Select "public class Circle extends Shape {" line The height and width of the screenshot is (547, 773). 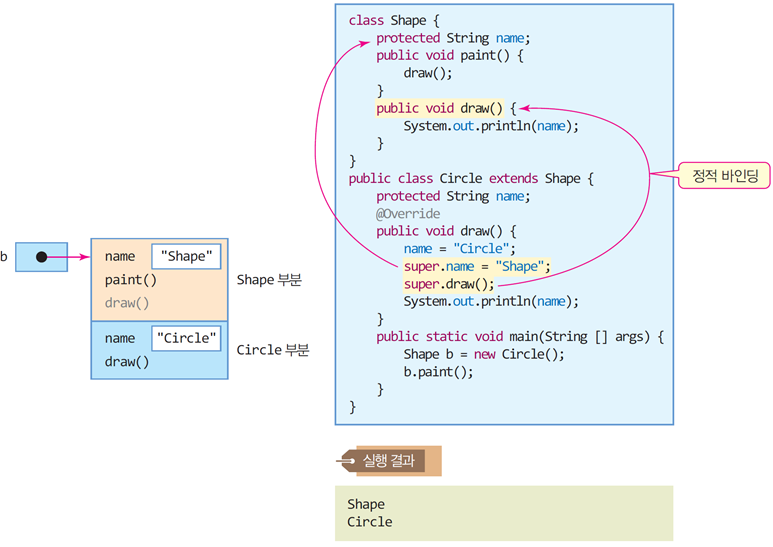(x=471, y=178)
